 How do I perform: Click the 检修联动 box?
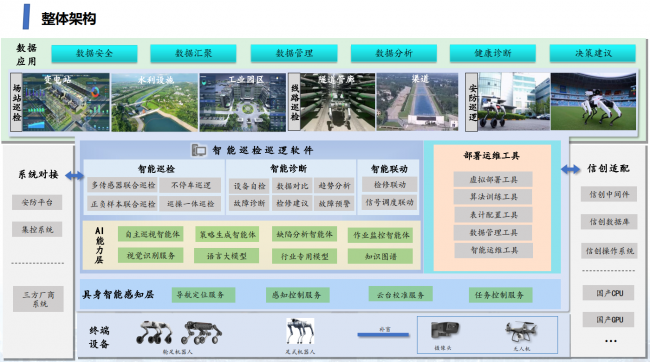coord(390,185)
